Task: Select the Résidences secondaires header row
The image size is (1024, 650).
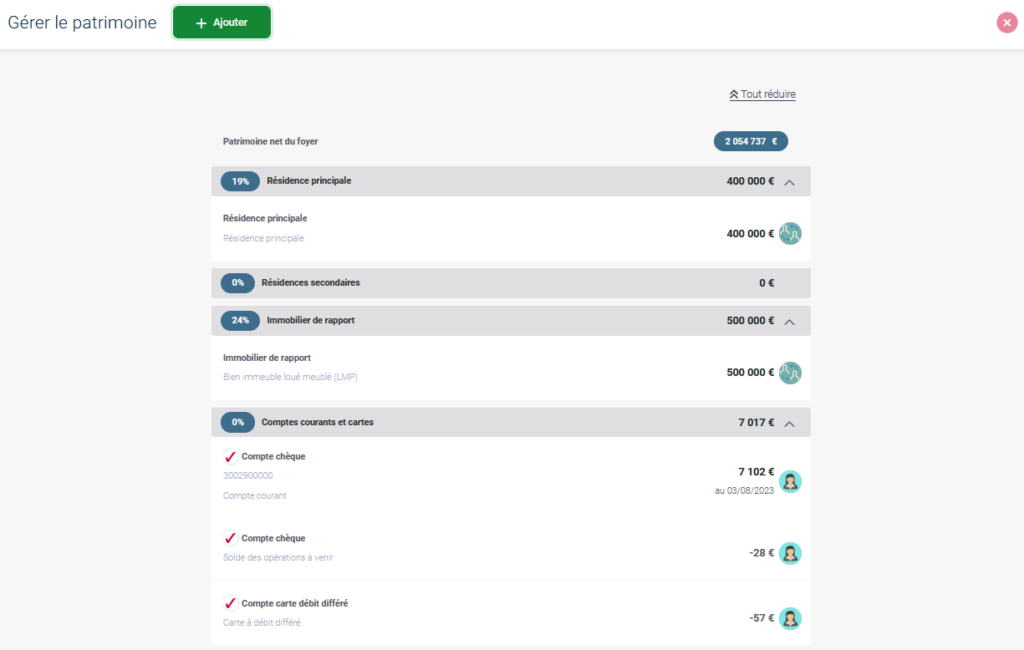Action: tap(510, 283)
